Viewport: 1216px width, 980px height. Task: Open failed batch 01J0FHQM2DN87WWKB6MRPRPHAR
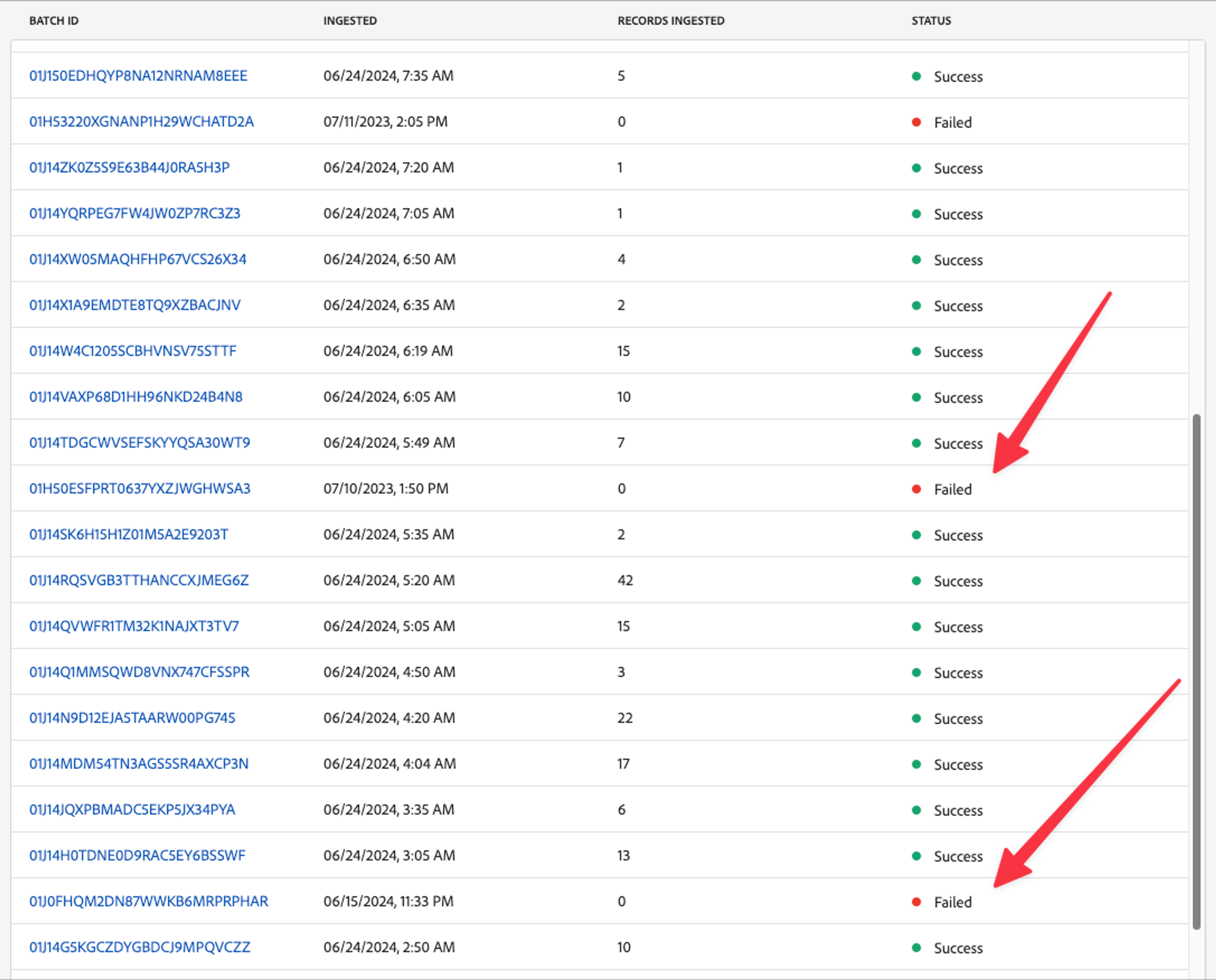click(x=149, y=901)
